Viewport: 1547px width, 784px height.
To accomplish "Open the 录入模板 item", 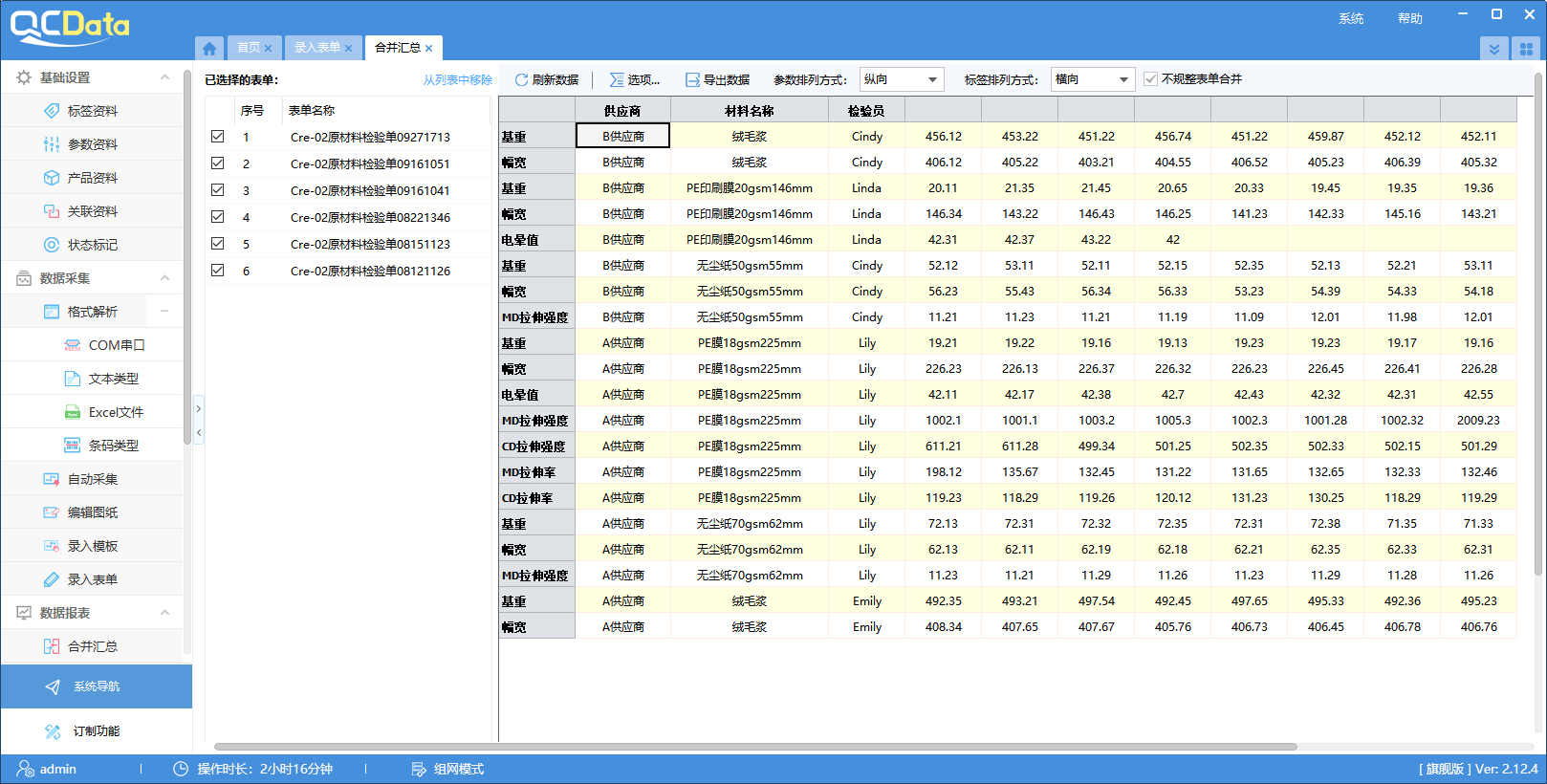I will coord(92,546).
